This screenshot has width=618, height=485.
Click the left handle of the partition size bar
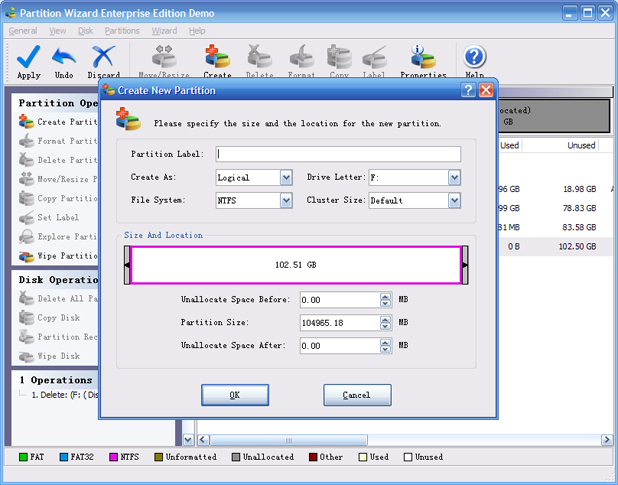click(127, 265)
